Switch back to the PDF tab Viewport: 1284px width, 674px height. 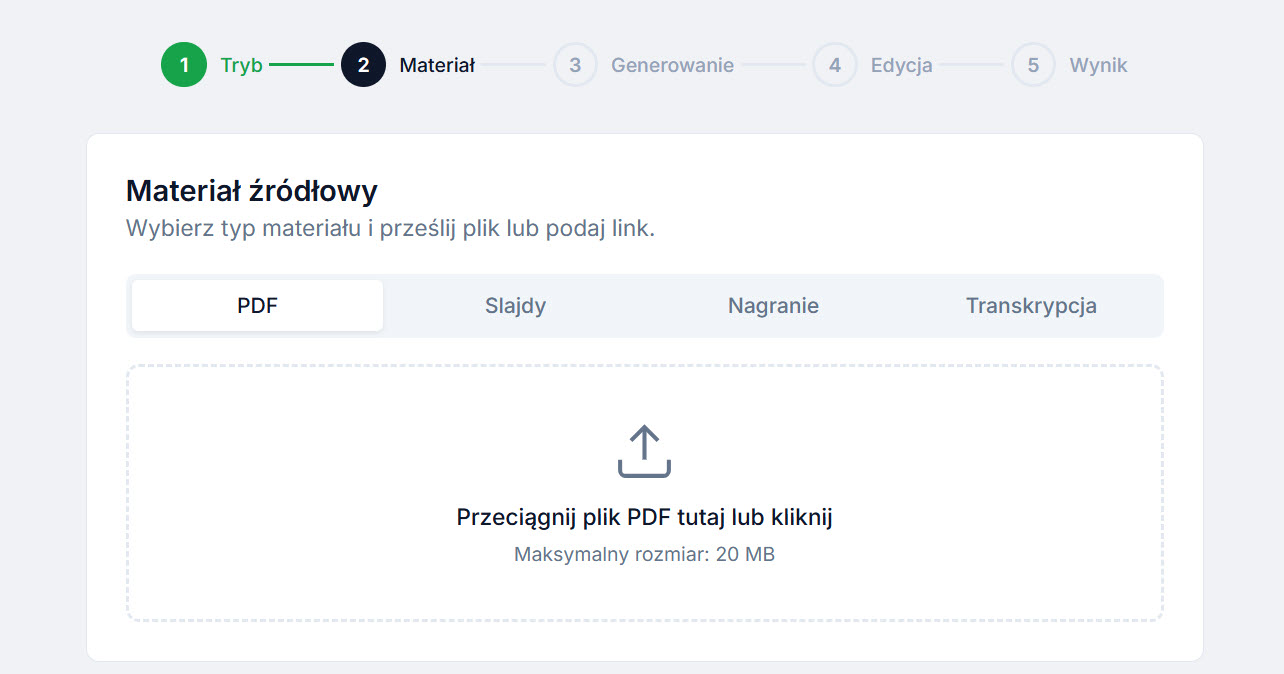256,305
